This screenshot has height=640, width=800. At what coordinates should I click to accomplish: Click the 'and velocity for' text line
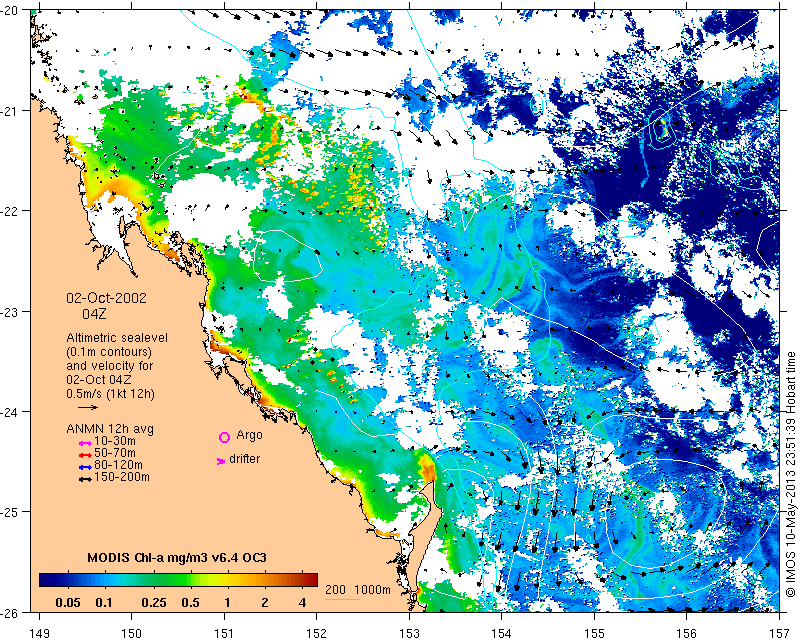tap(109, 366)
